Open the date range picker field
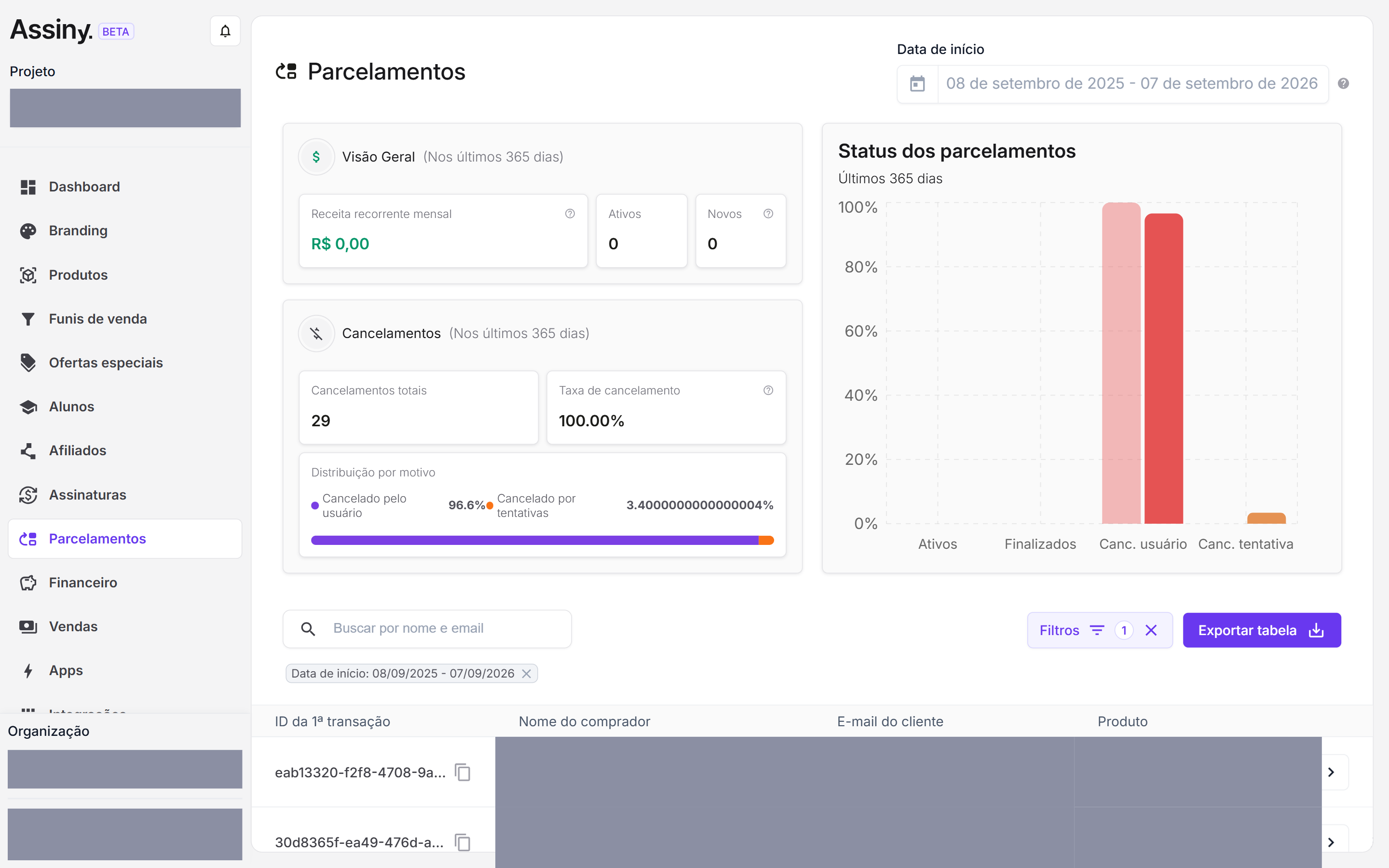Viewport: 1389px width, 868px height. [x=1112, y=84]
